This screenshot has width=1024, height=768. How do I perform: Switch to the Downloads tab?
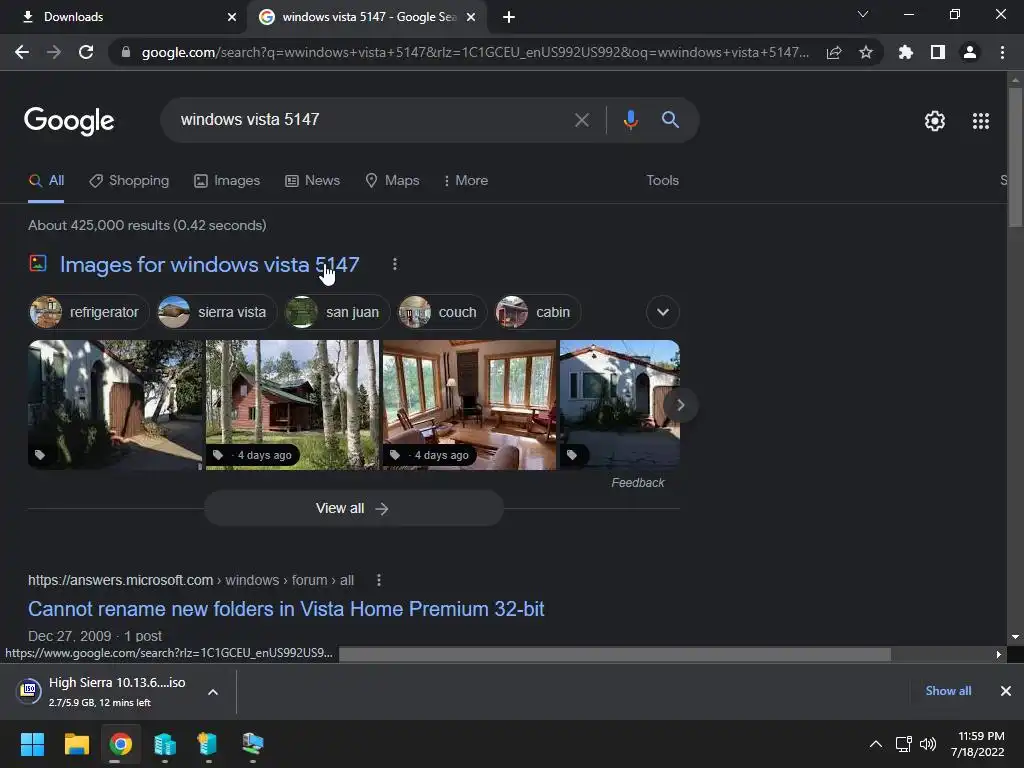(x=122, y=17)
